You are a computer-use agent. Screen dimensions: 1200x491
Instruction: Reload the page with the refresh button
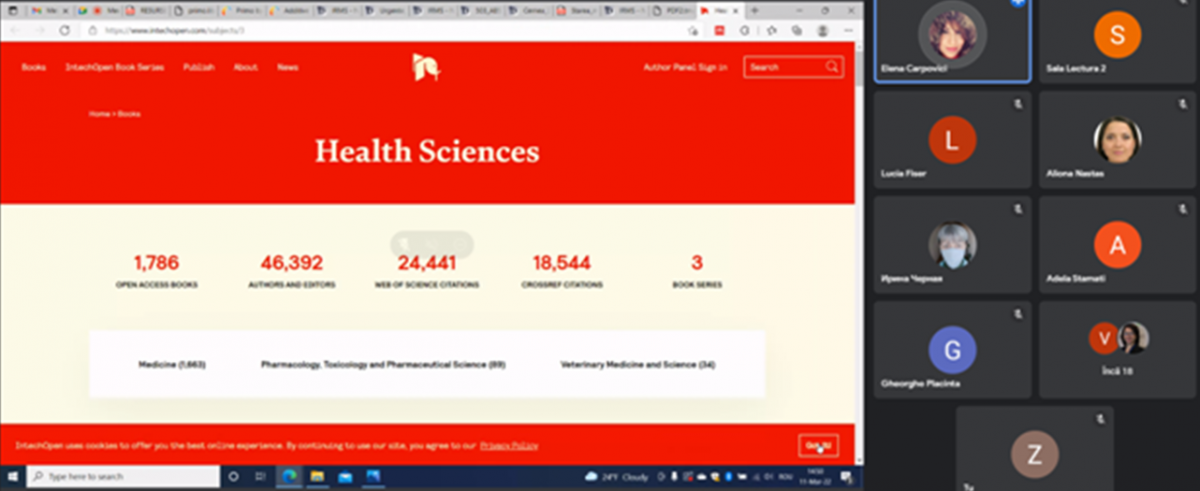(66, 30)
